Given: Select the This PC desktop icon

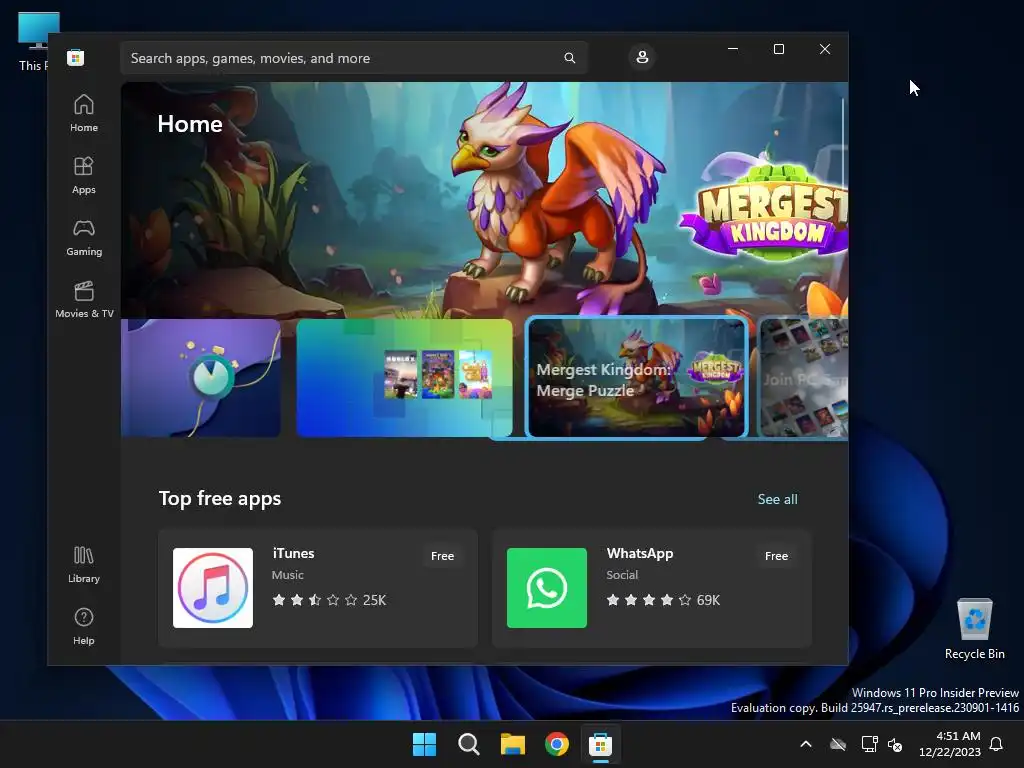Looking at the screenshot, I should 33,42.
